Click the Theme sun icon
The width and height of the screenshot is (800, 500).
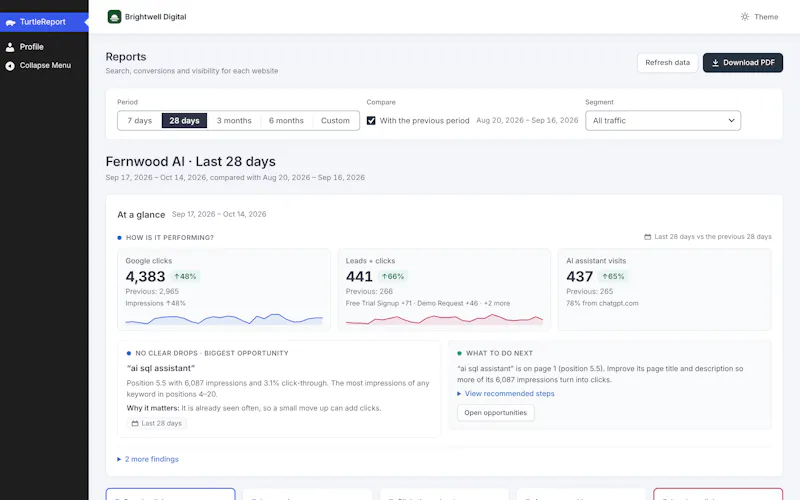(x=745, y=17)
